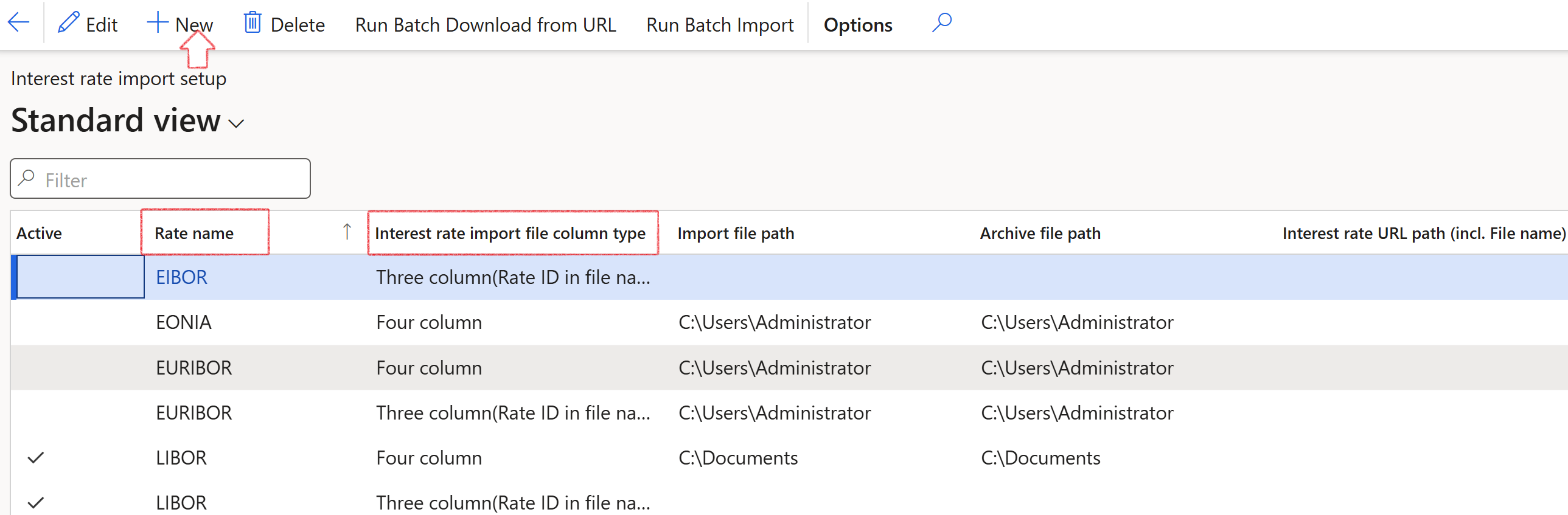
Task: Toggle Active checkmark on LIBOR Four column row
Action: point(36,458)
